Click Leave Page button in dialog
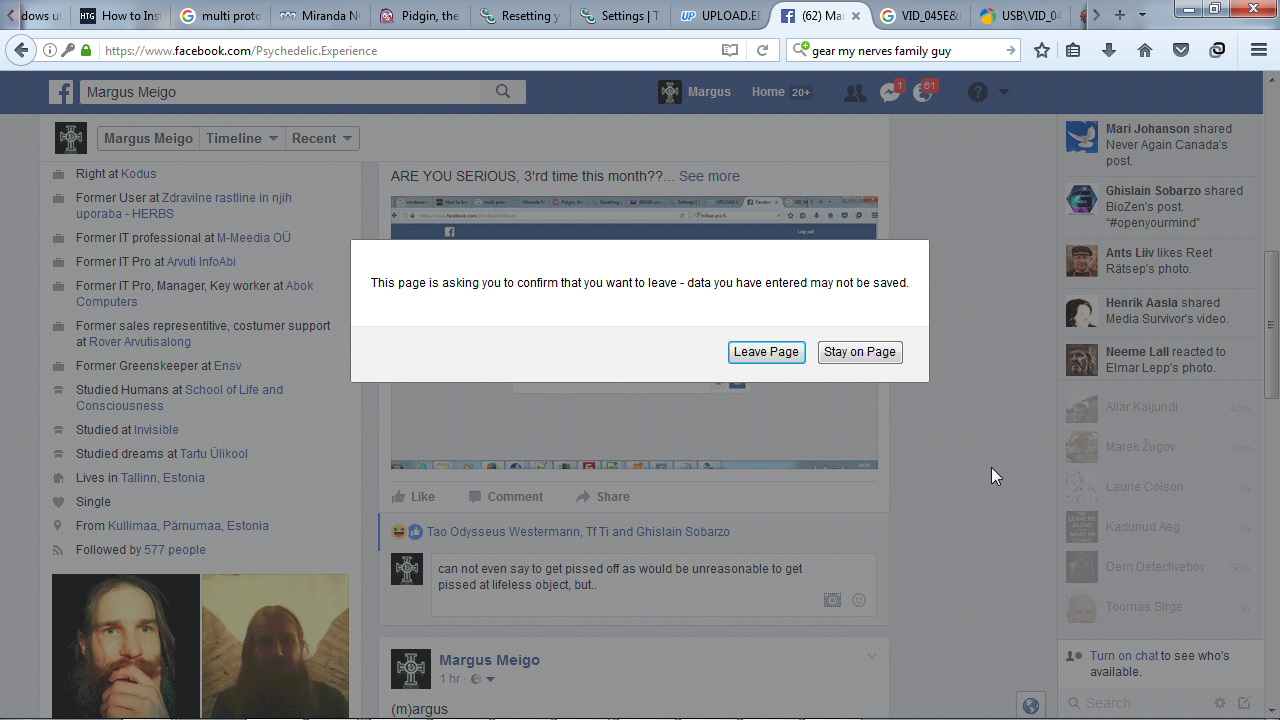The image size is (1280, 720). pos(766,352)
